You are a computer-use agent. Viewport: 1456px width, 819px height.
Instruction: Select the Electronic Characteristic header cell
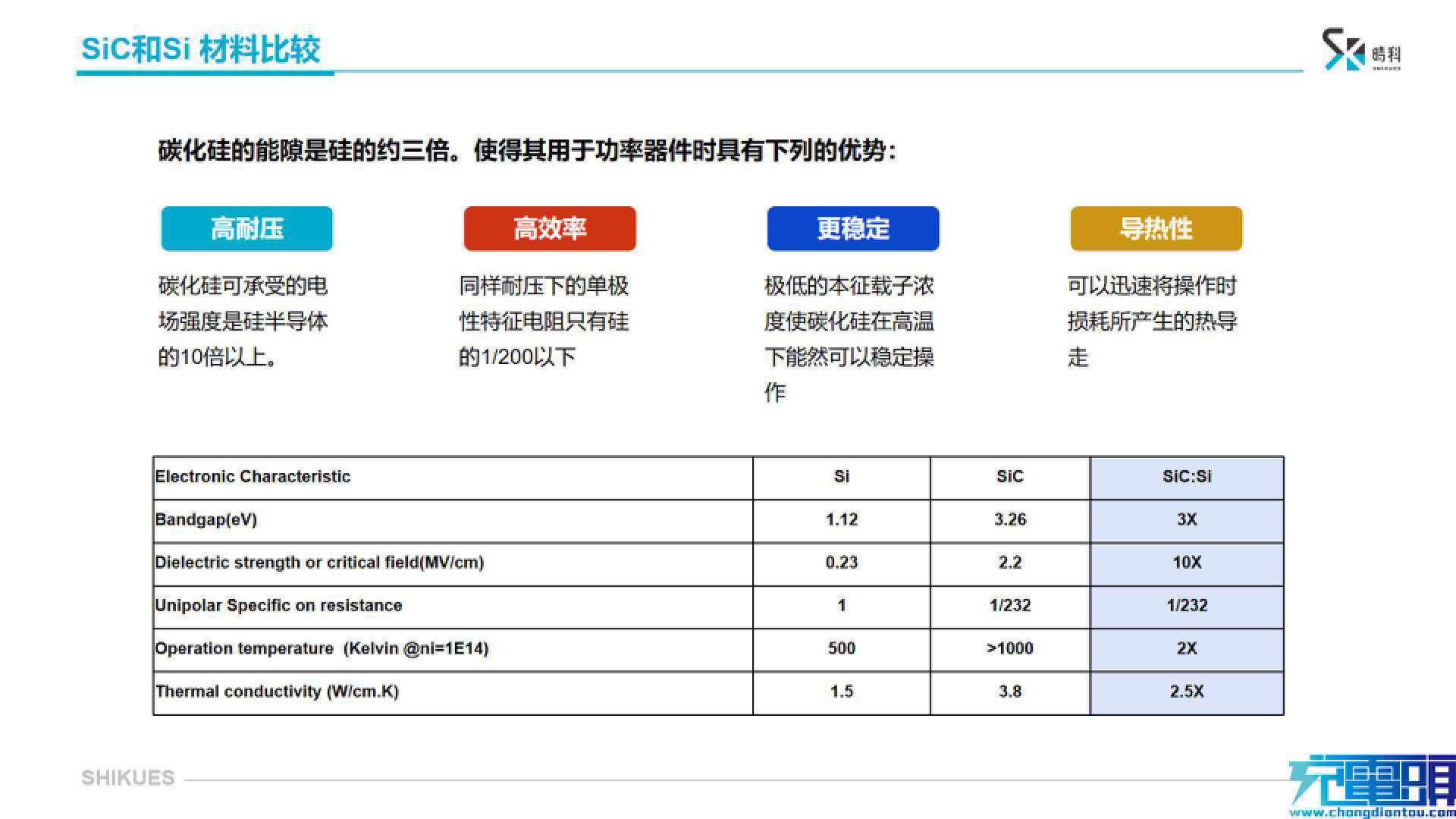253,477
